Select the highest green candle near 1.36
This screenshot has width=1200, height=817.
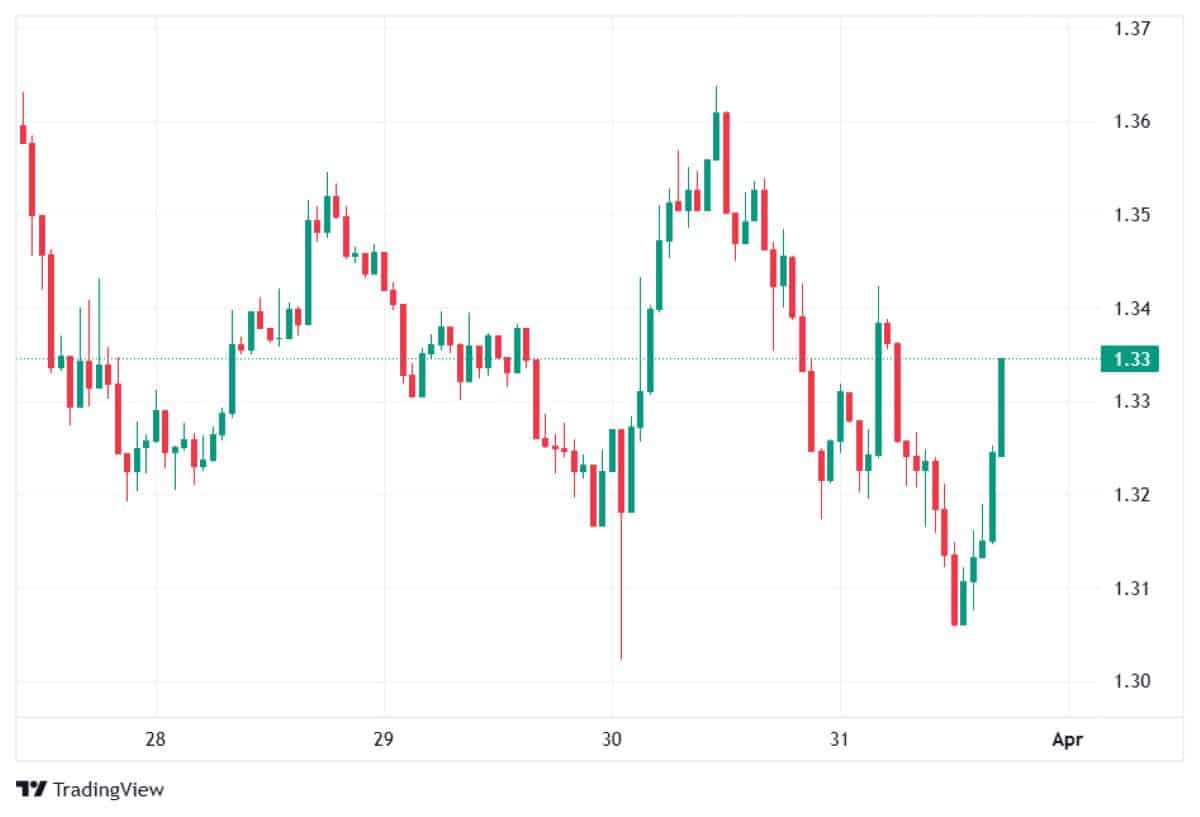(716, 136)
